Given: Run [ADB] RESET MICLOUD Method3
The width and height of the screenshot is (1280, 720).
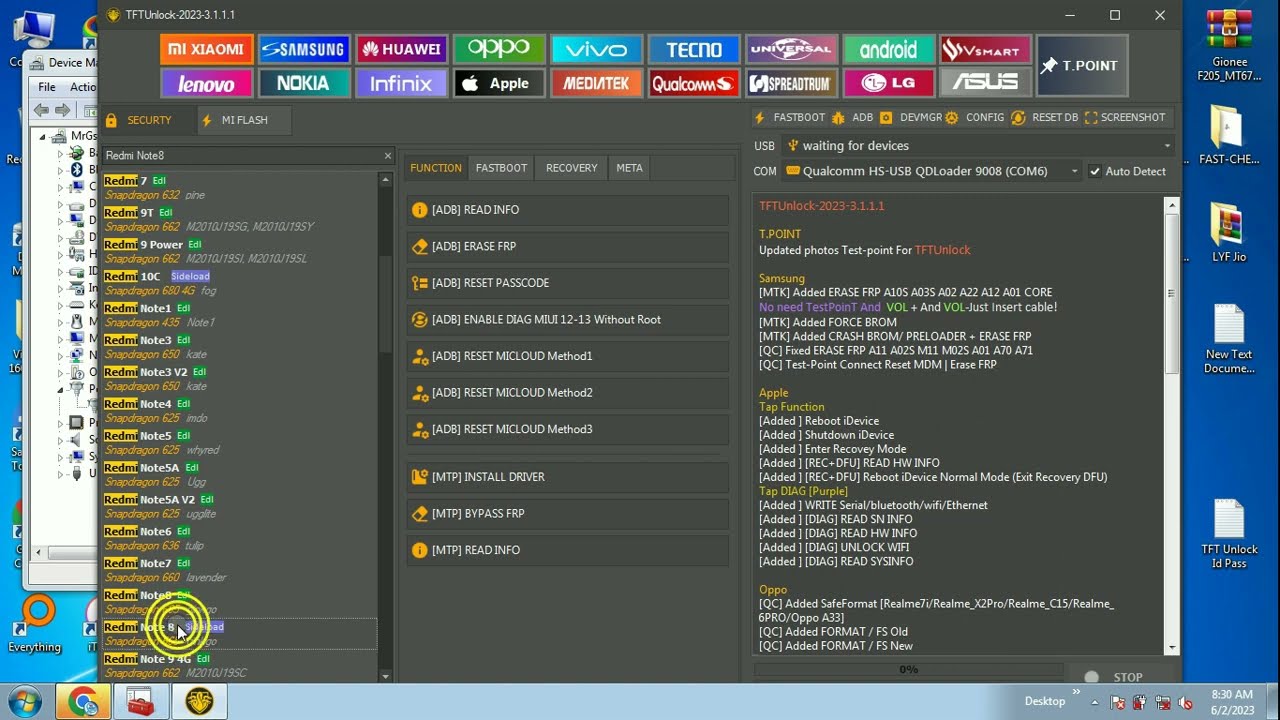Looking at the screenshot, I should (568, 429).
